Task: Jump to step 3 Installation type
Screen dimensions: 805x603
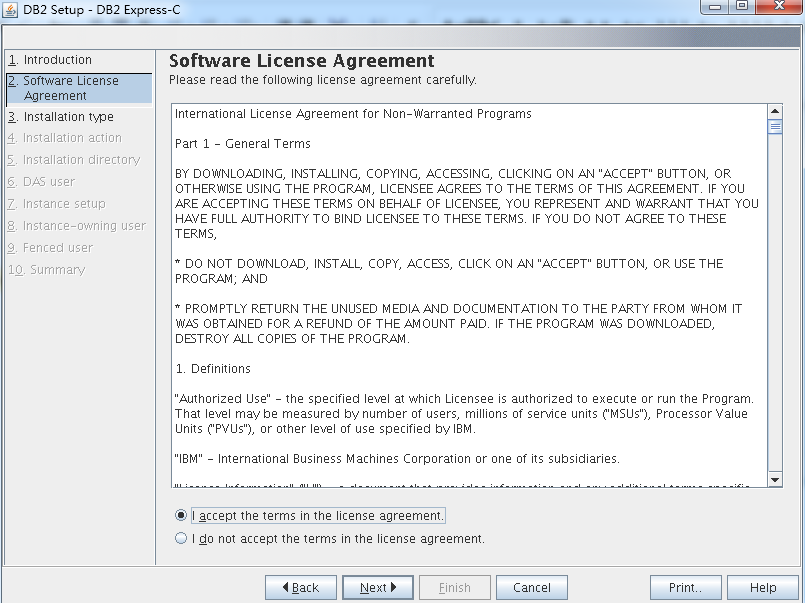Action: (x=61, y=116)
